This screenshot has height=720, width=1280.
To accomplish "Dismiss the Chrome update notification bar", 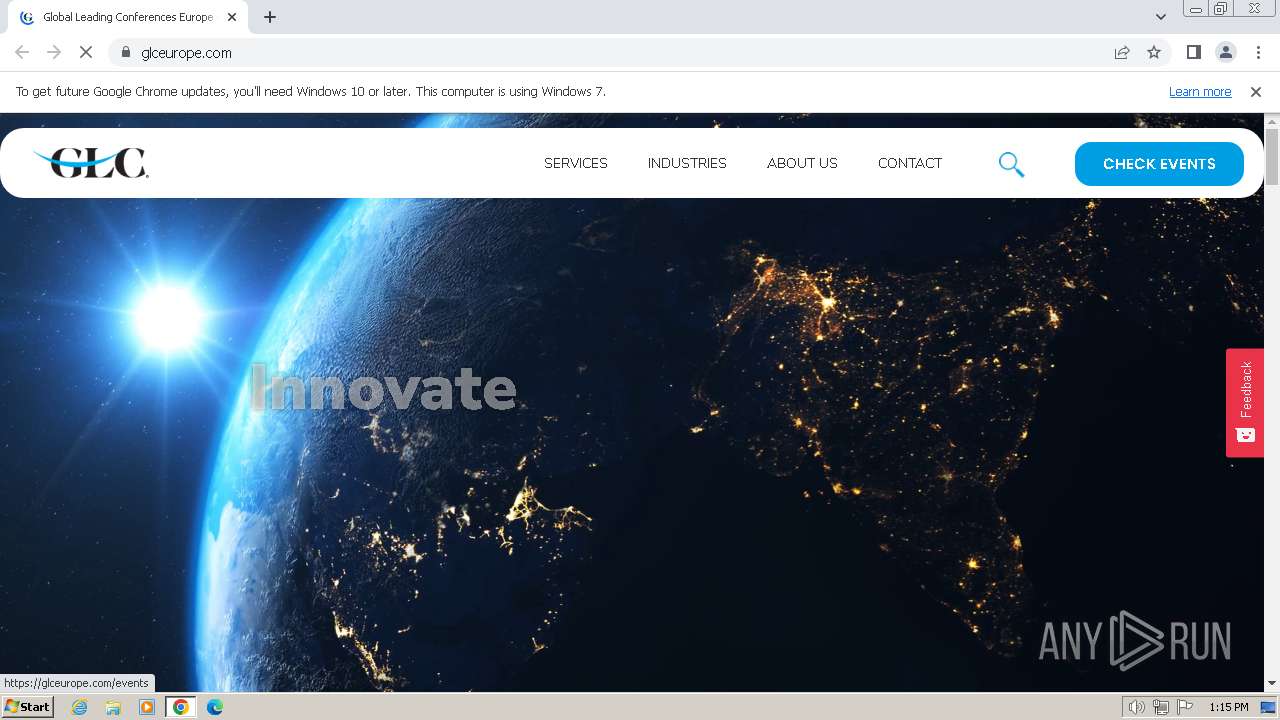I will [x=1256, y=91].
